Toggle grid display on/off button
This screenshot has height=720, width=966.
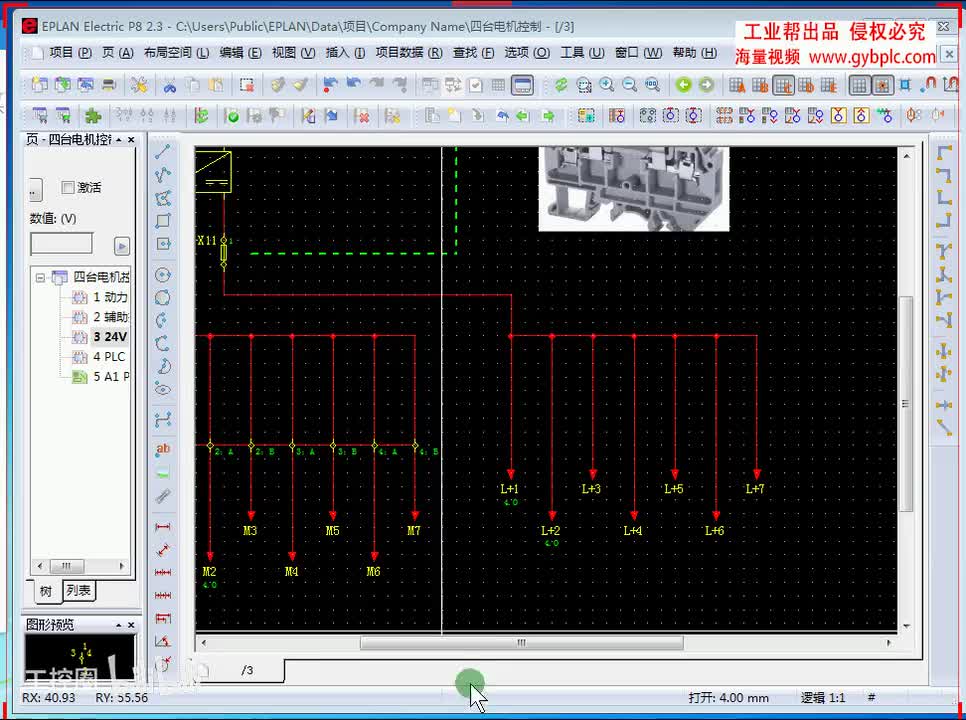pos(859,85)
